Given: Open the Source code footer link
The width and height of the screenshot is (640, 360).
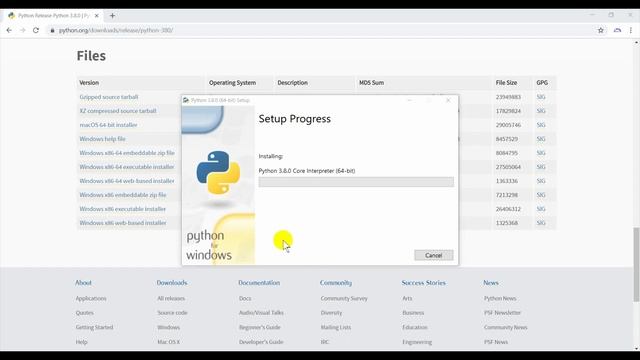Looking at the screenshot, I should tap(172, 313).
